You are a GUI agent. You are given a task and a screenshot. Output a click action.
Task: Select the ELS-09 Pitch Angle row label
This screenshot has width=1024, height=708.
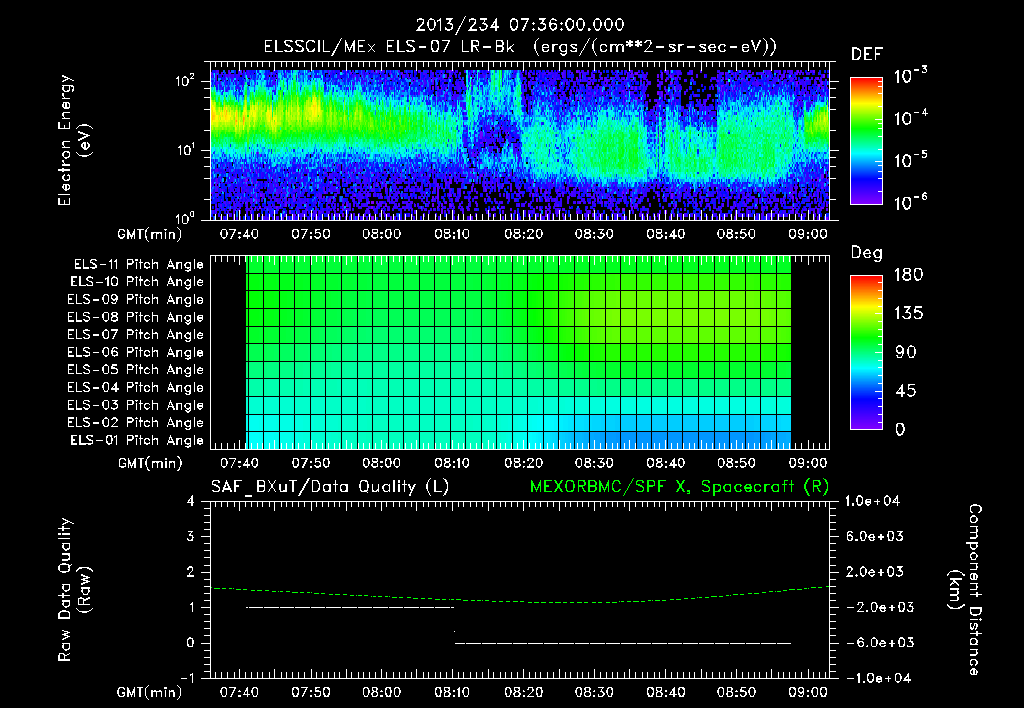point(136,300)
